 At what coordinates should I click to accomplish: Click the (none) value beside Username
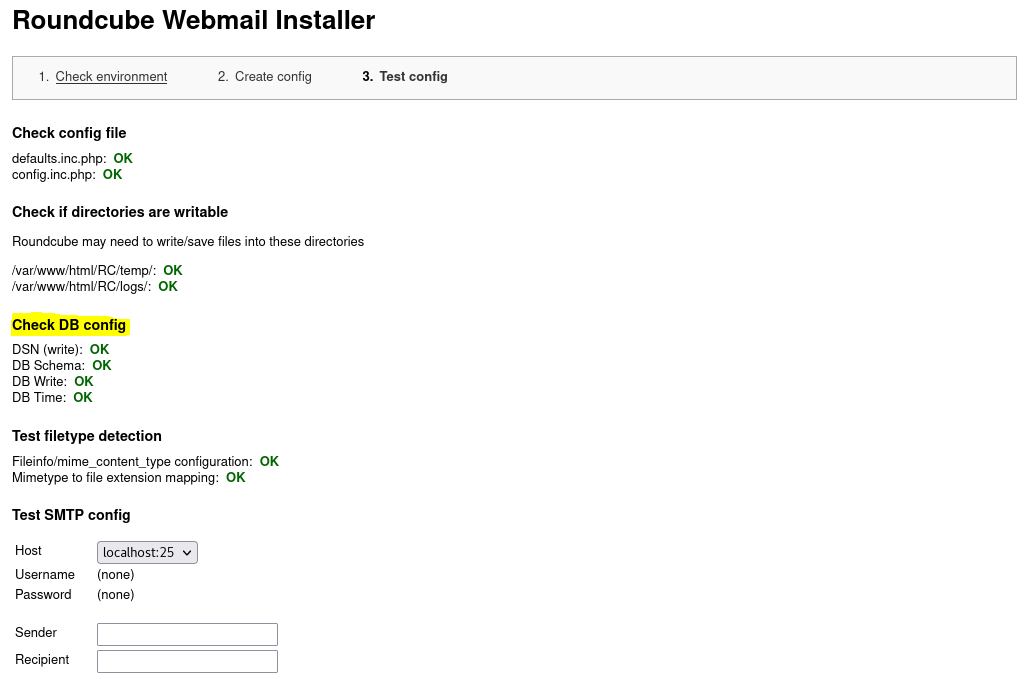click(x=116, y=575)
